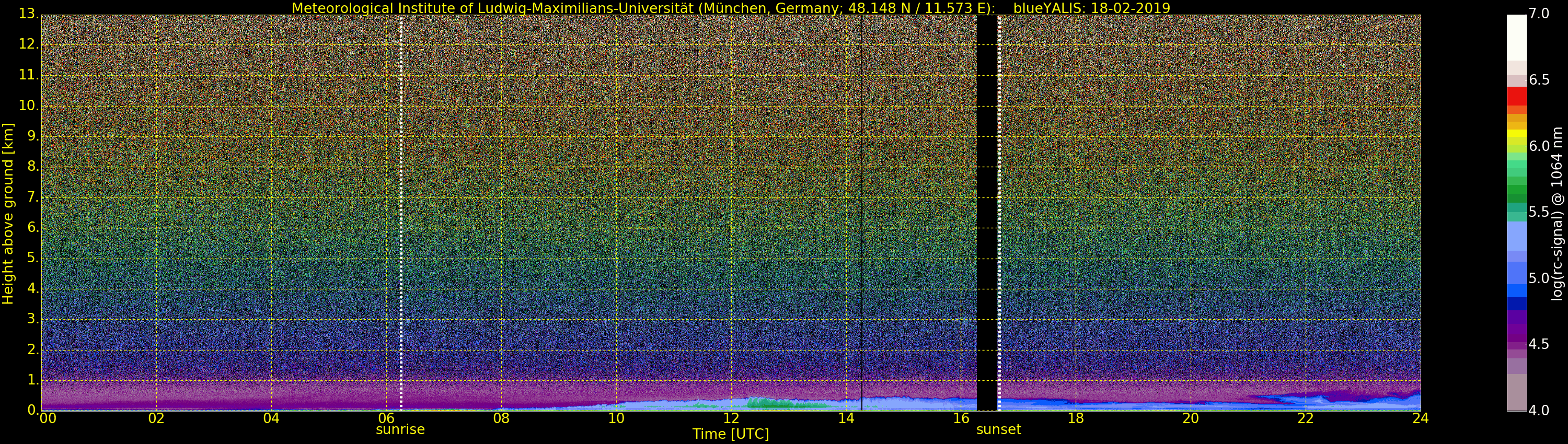Click the colorbar tick value '4.5'
1568x444 pixels.
[x=1539, y=344]
